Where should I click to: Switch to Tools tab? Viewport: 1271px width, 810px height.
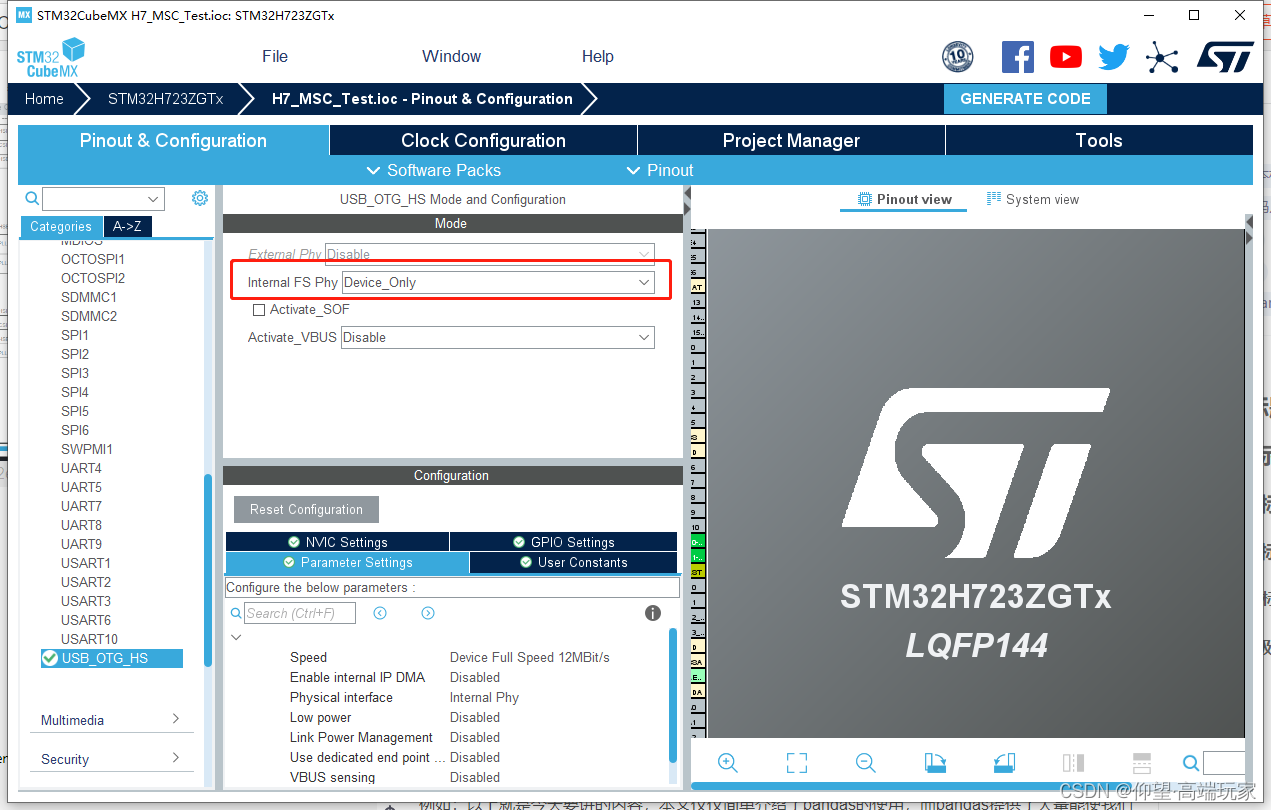(x=1099, y=140)
